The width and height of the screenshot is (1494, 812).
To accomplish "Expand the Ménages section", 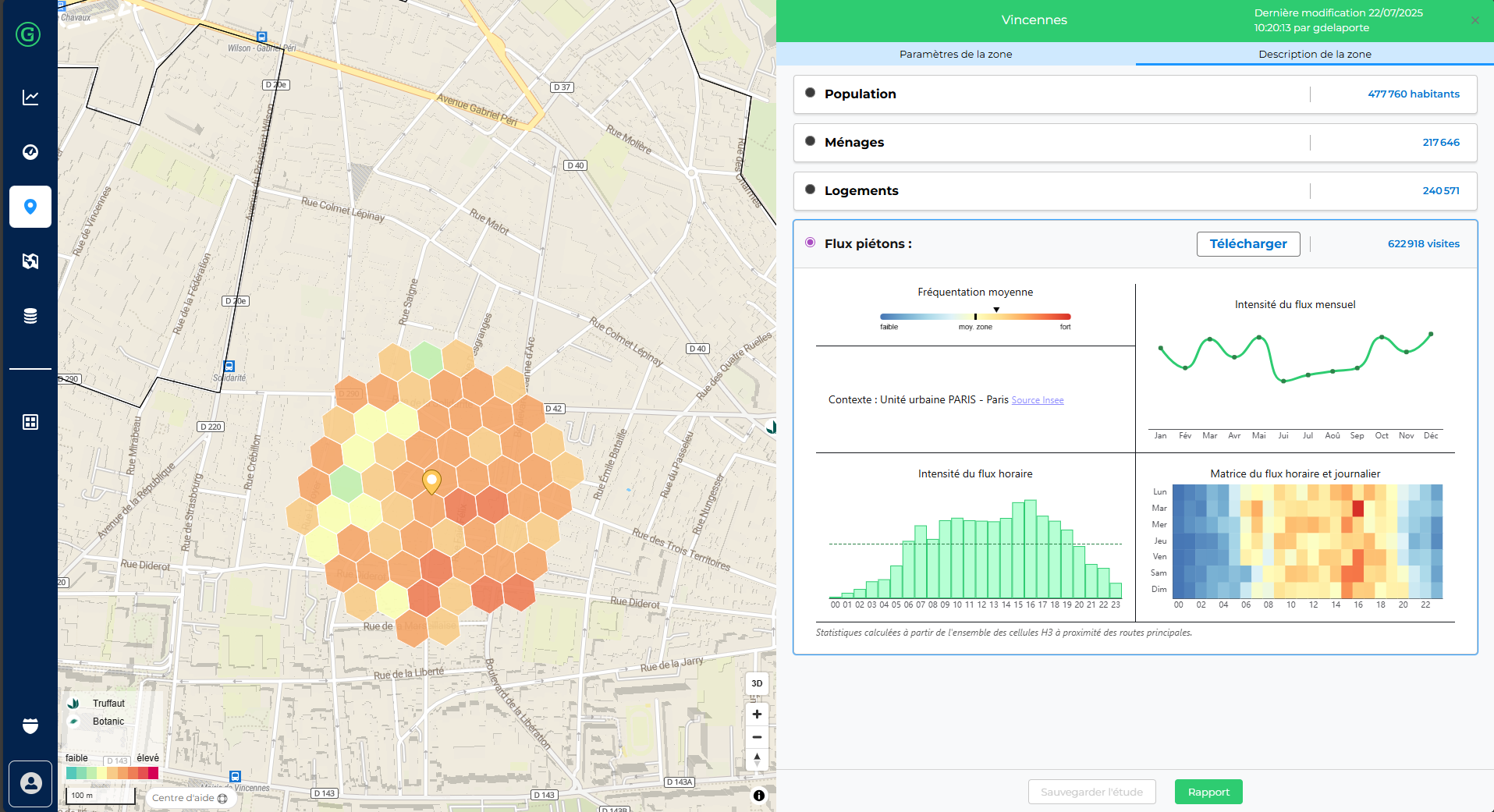I will pos(854,143).
